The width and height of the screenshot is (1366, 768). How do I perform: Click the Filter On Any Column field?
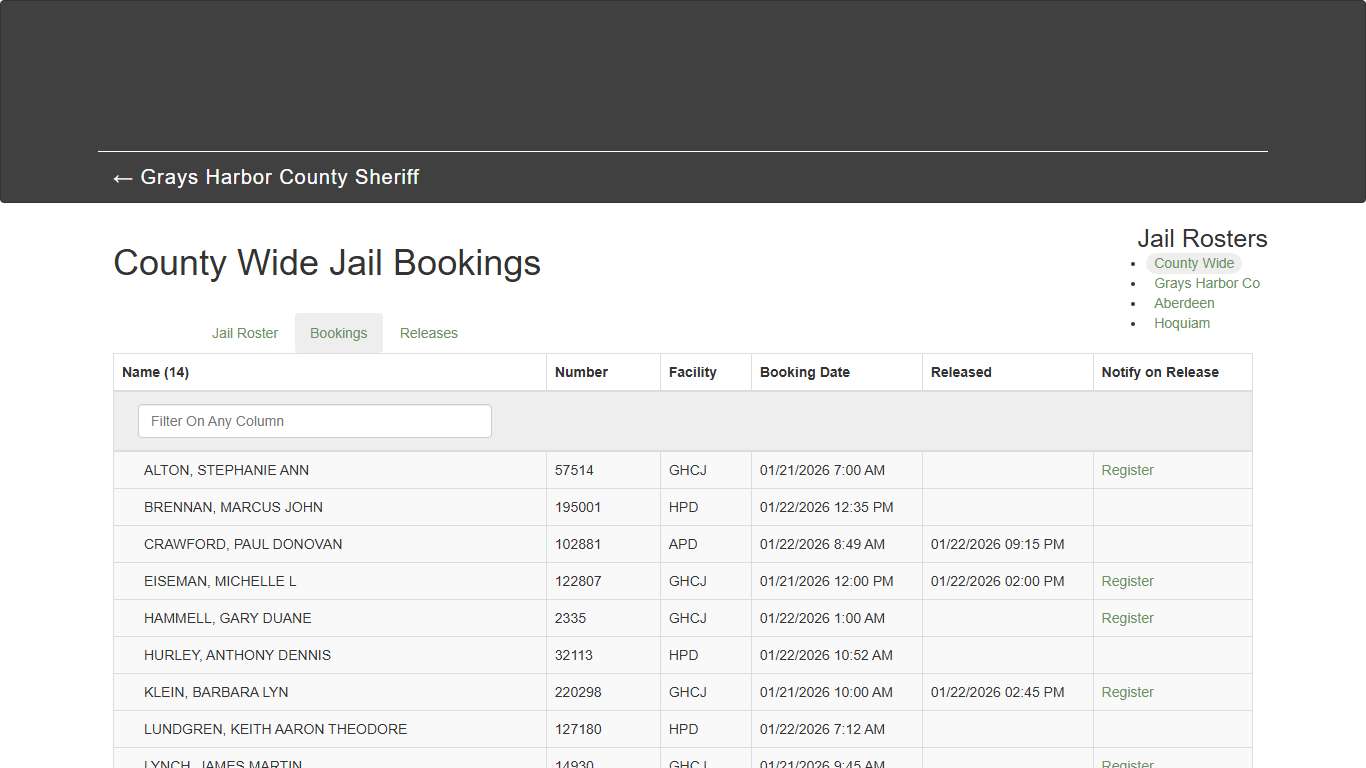tap(314, 421)
